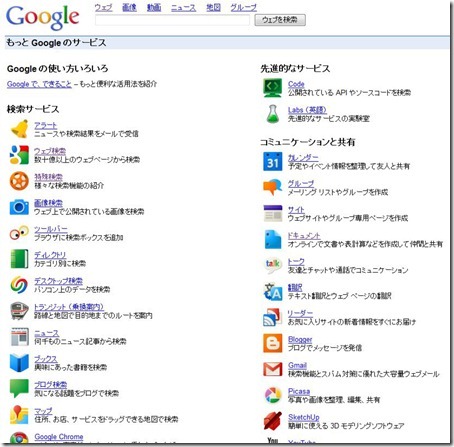The height and width of the screenshot is (447, 454).
Task: Open the Labs（英語）link
Action: point(307,110)
